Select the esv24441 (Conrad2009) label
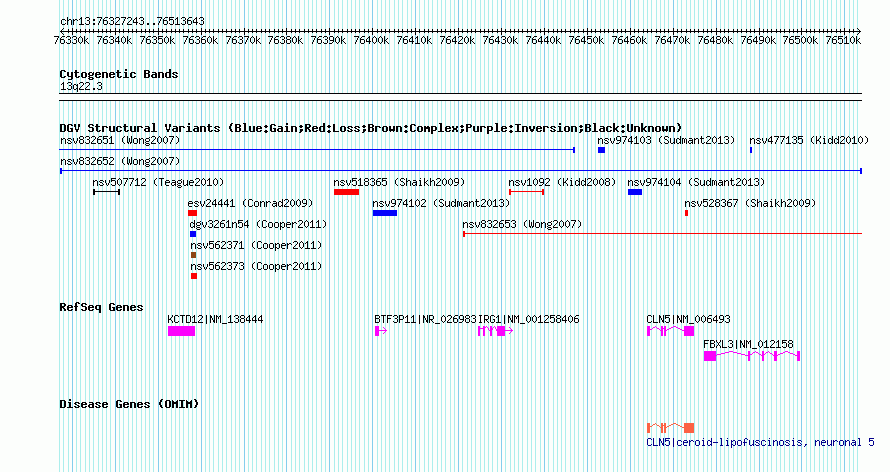 [250, 203]
